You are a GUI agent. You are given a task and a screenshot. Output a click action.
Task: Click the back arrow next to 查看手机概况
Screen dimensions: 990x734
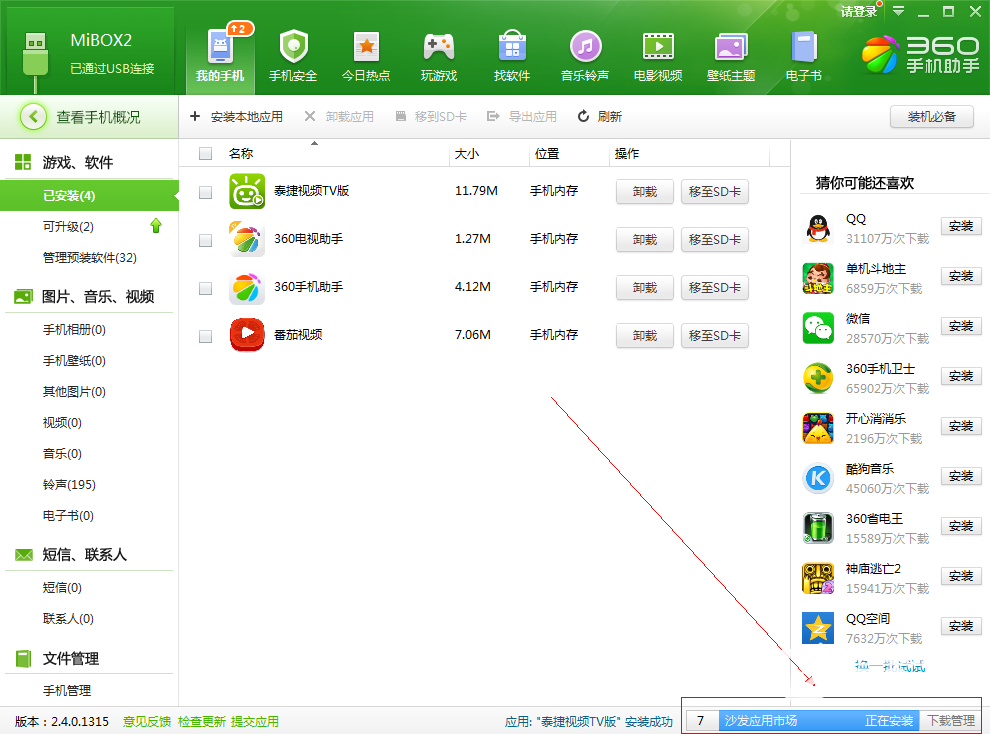[x=33, y=117]
